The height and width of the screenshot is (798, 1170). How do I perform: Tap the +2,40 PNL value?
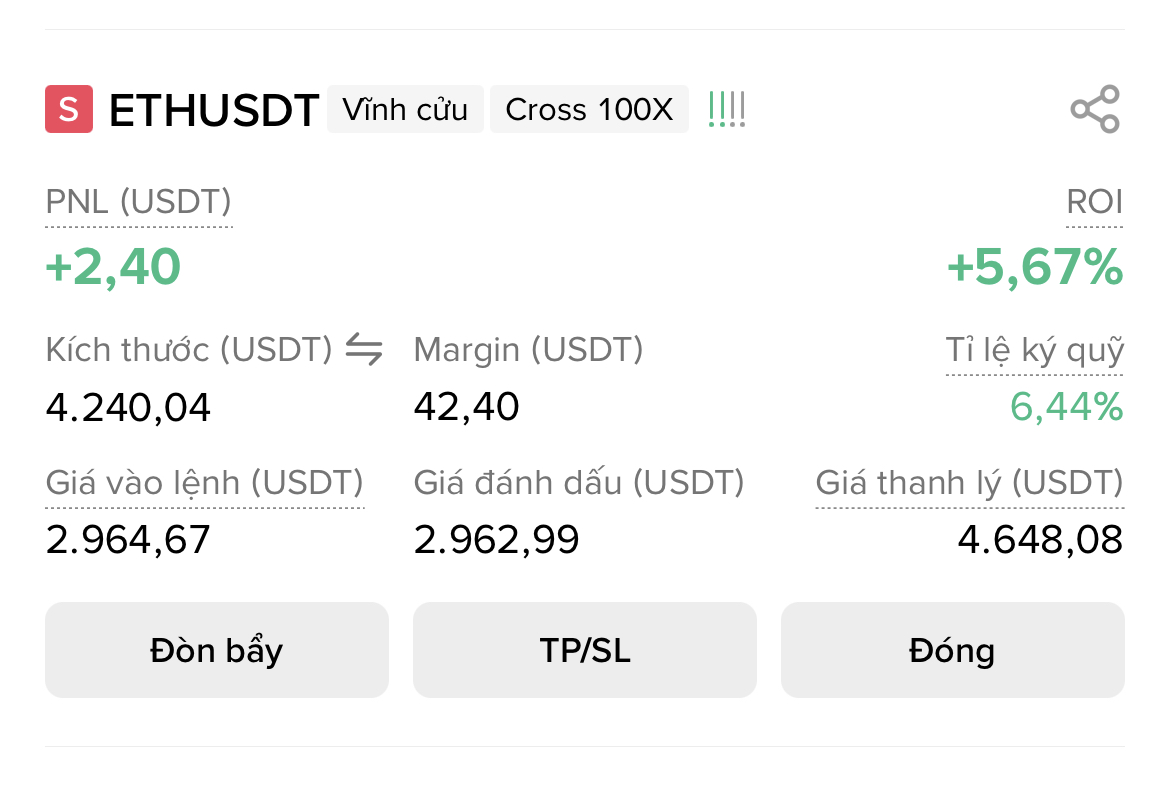coord(114,267)
